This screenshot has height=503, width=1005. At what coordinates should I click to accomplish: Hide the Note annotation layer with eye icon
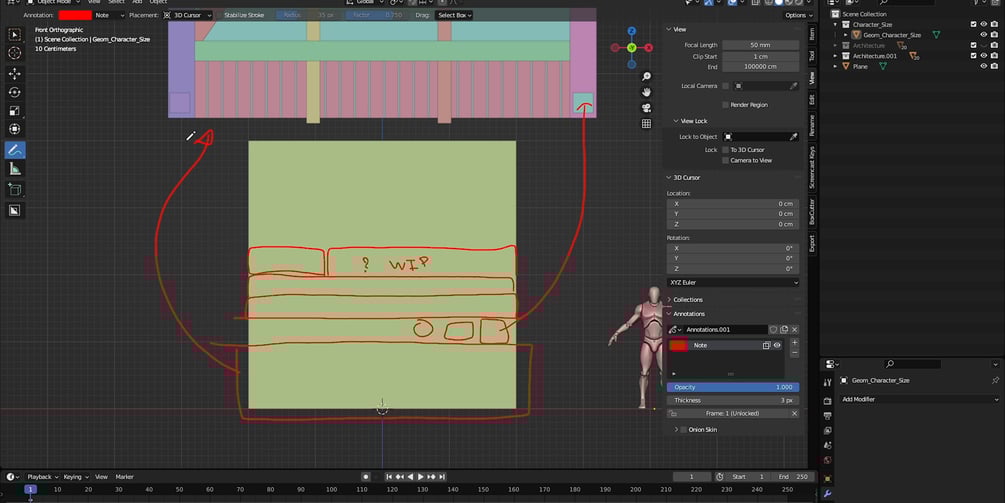pyautogui.click(x=777, y=345)
